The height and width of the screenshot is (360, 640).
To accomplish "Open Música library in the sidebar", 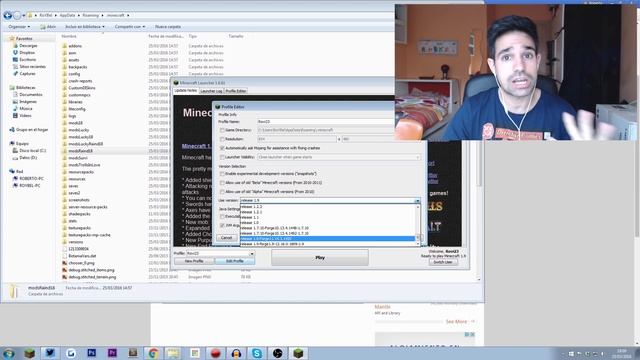I will pos(25,109).
